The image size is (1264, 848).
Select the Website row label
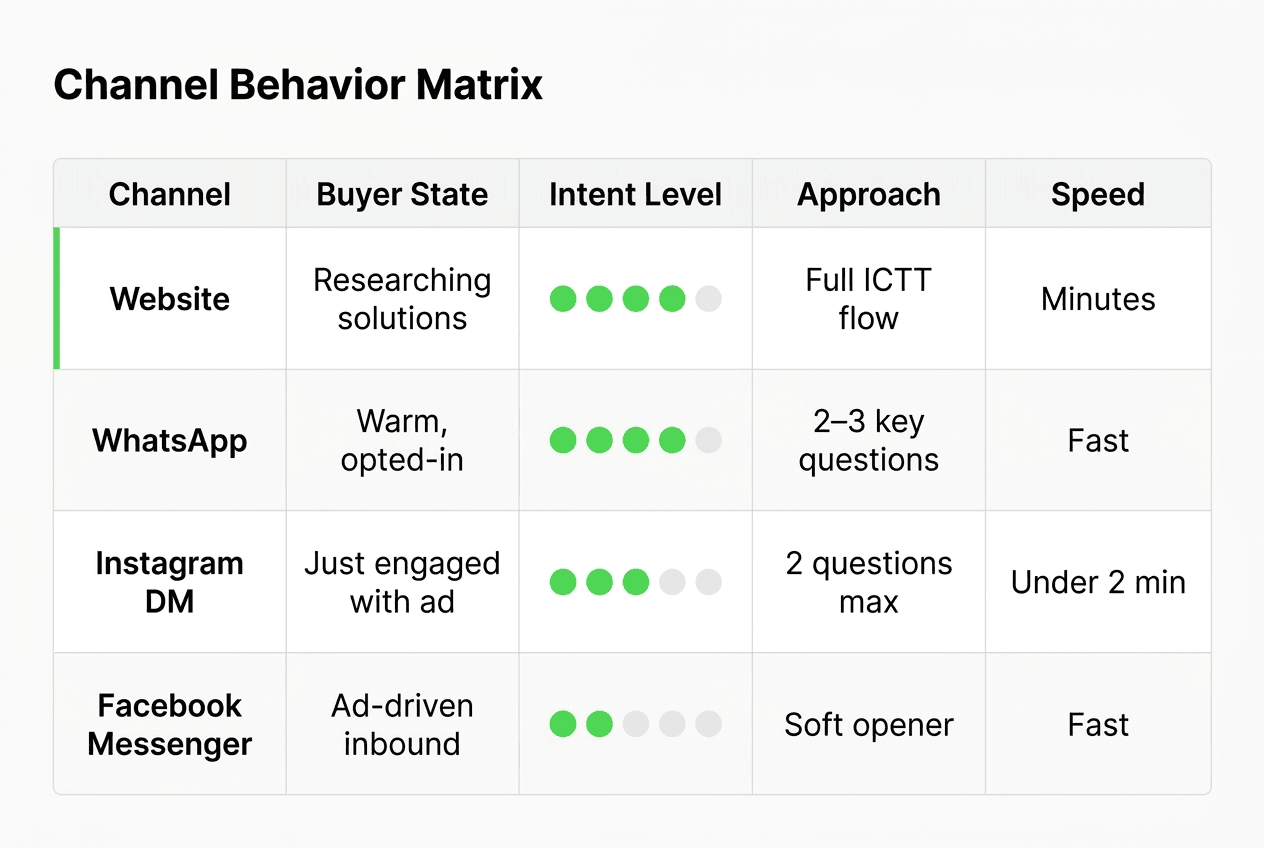click(x=170, y=299)
